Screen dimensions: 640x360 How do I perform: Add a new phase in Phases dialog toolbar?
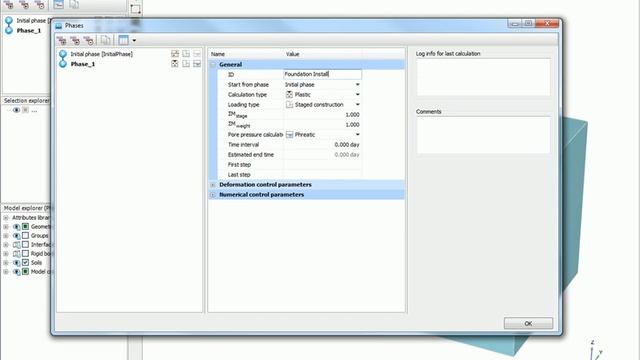click(62, 40)
